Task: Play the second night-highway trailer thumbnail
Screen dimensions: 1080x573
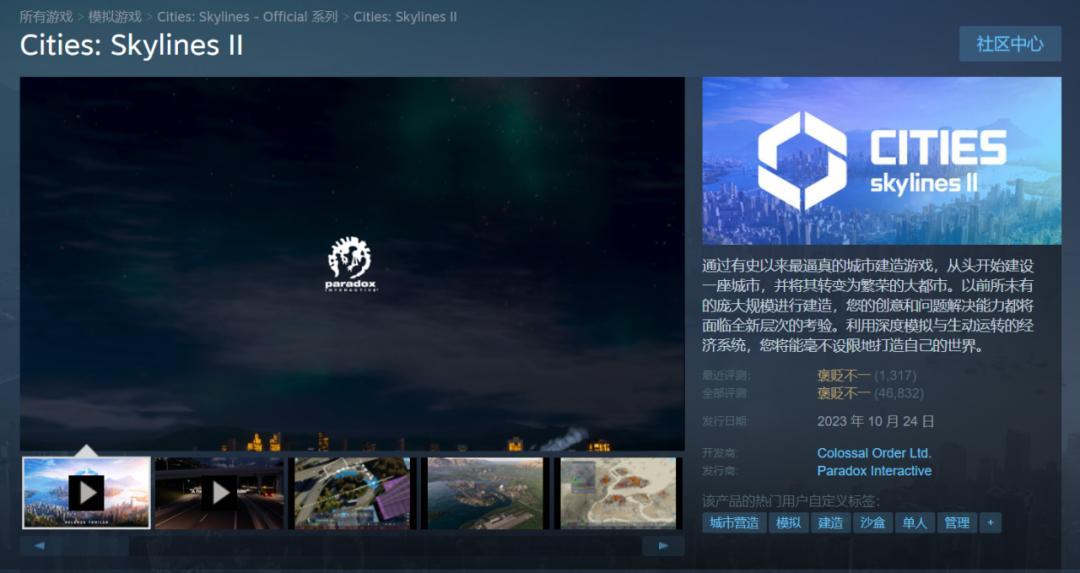Action: 219,493
